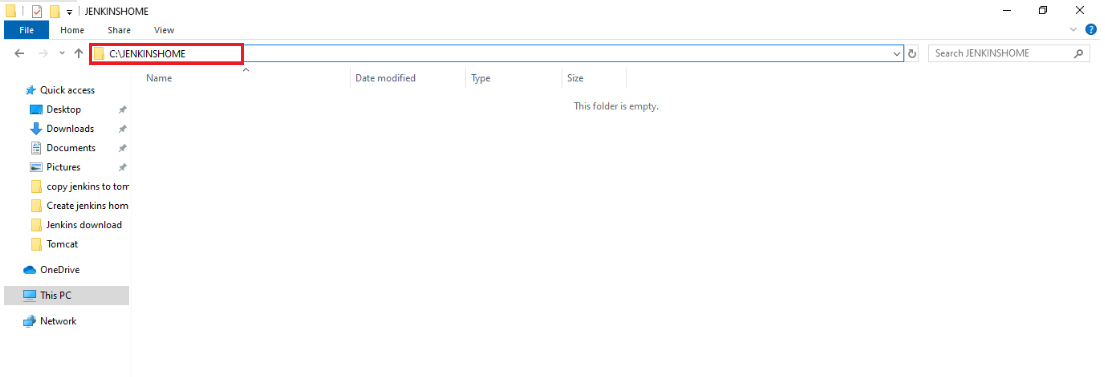Screen dimensions: 1105x377
Task: Sort by Date modified column header
Action: (408, 78)
